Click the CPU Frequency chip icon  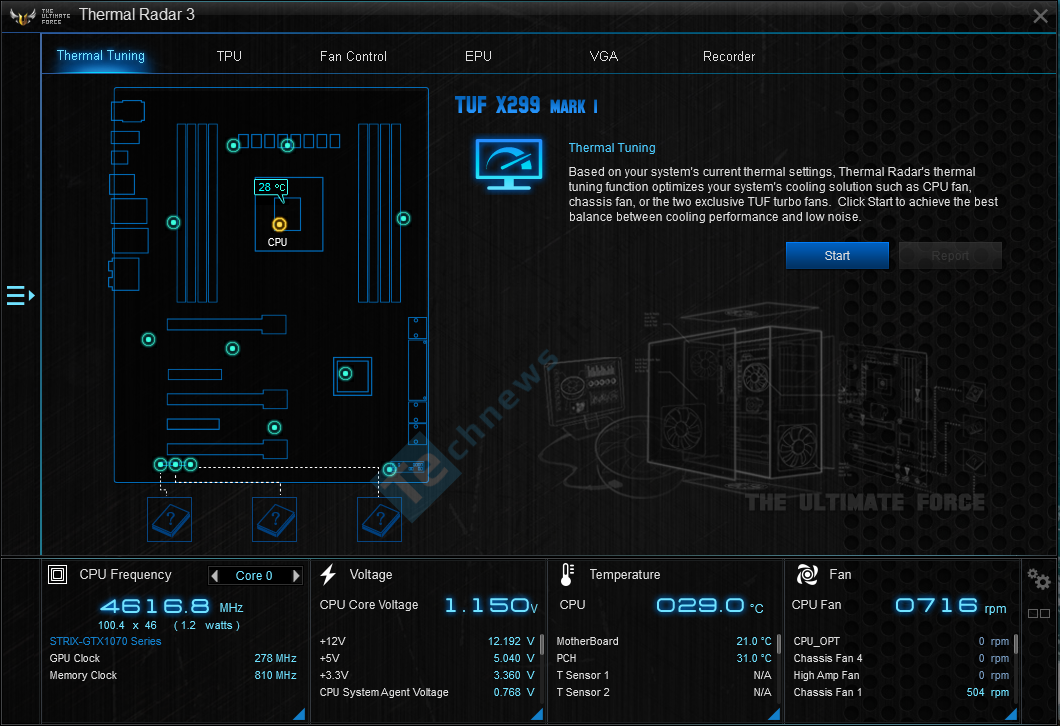point(57,575)
